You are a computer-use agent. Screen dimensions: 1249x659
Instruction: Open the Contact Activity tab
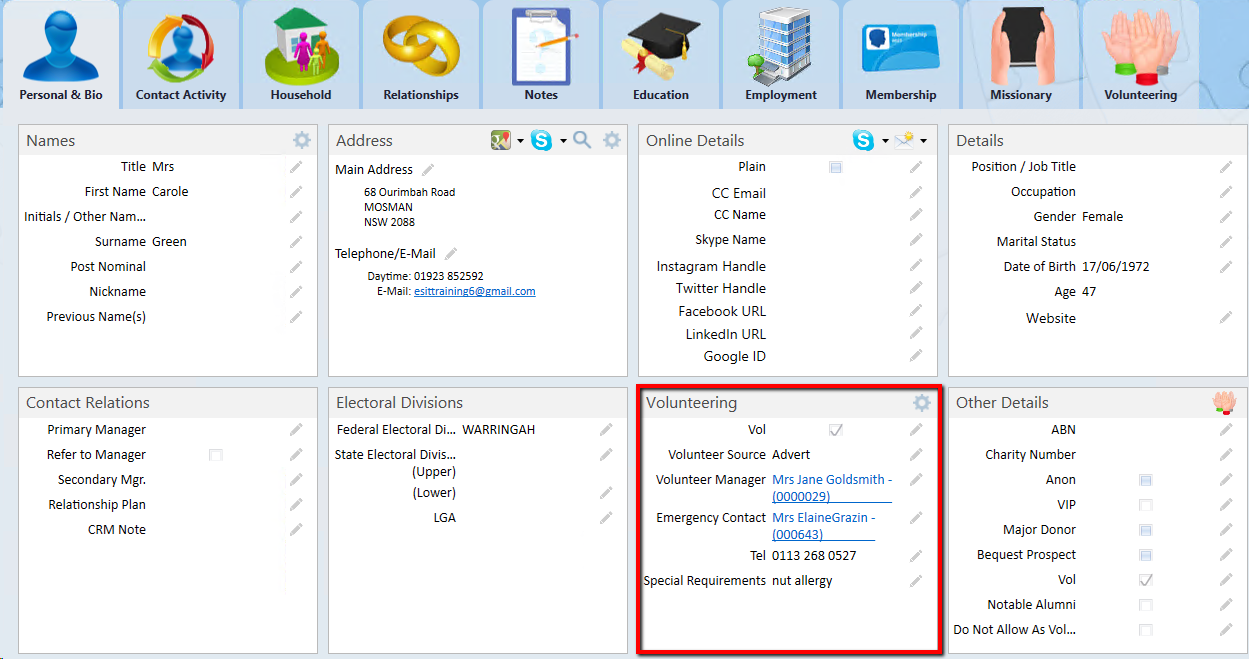pyautogui.click(x=181, y=55)
